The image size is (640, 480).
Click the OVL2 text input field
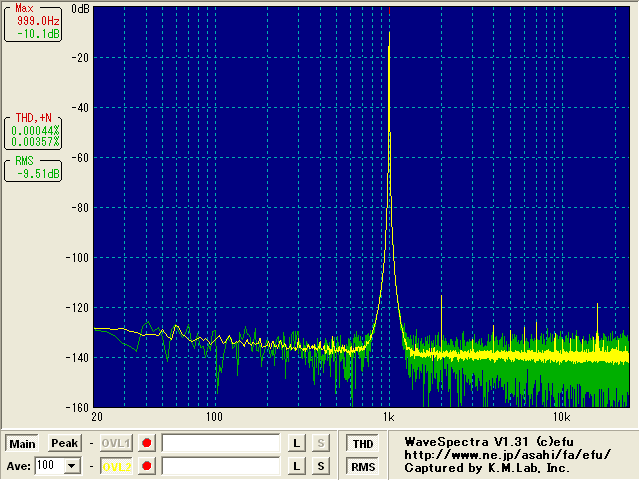(221, 466)
